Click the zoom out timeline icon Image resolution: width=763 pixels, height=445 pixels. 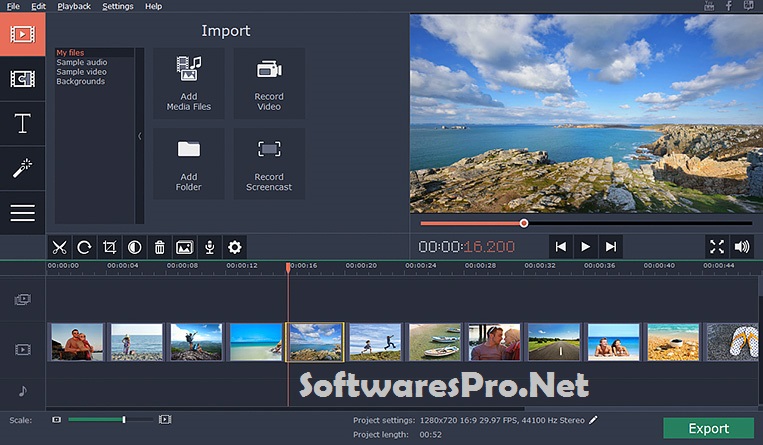(56, 419)
